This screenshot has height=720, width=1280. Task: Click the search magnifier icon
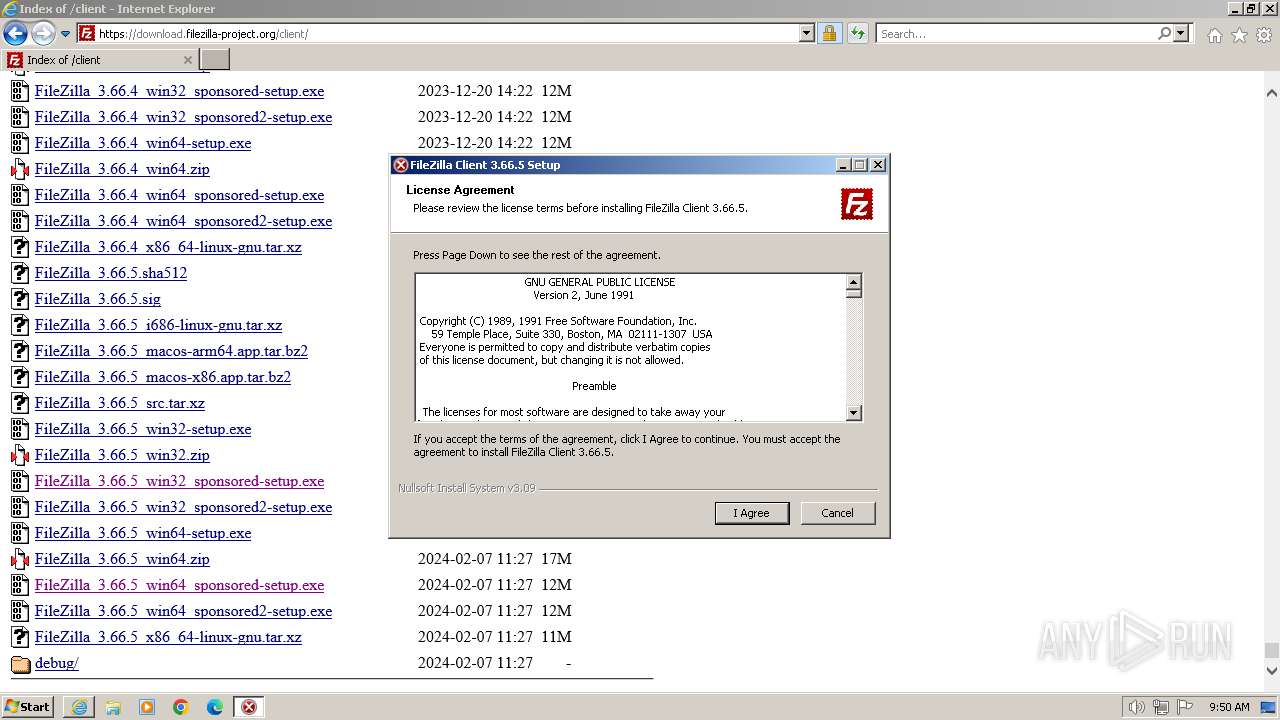[x=1164, y=33]
